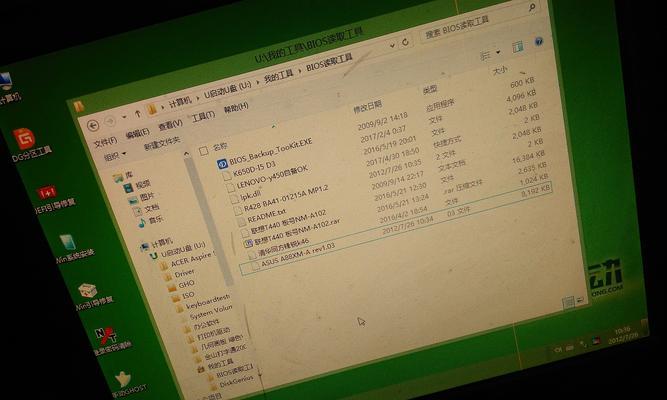This screenshot has width=667, height=400.
Task: Open the 查看(V) menu
Action: click(170, 125)
